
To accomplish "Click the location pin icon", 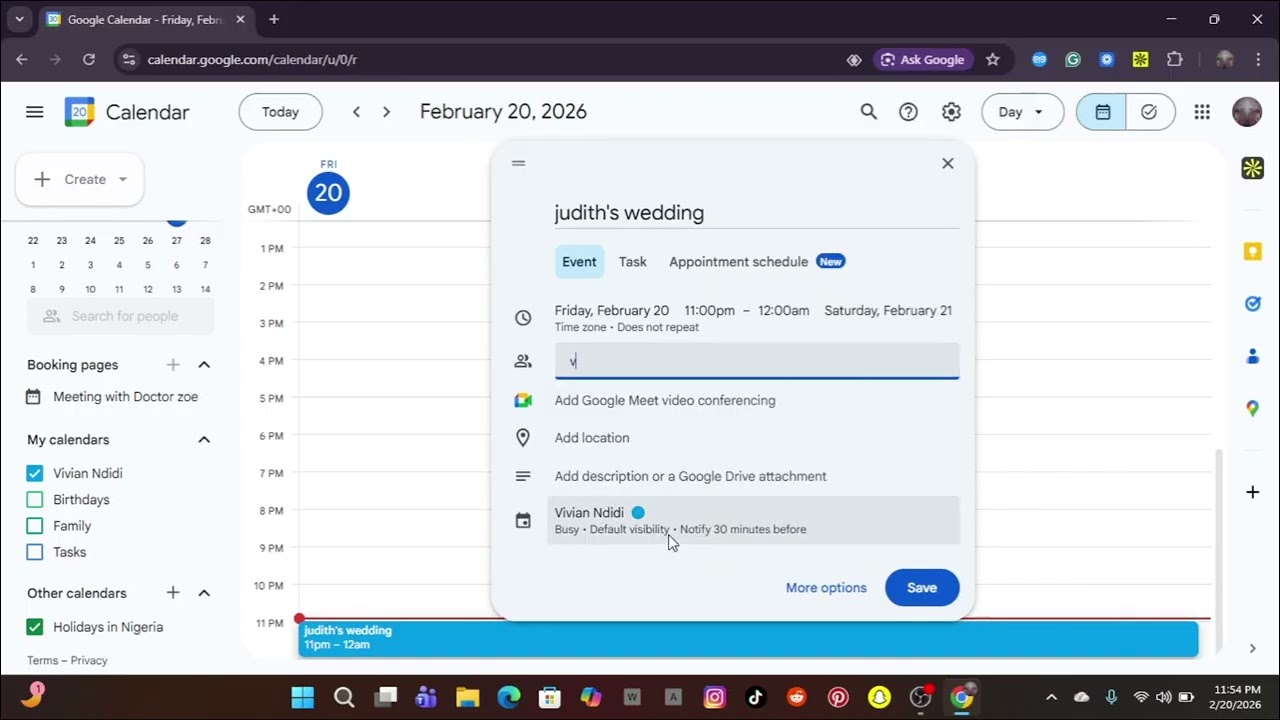I will point(523,438).
